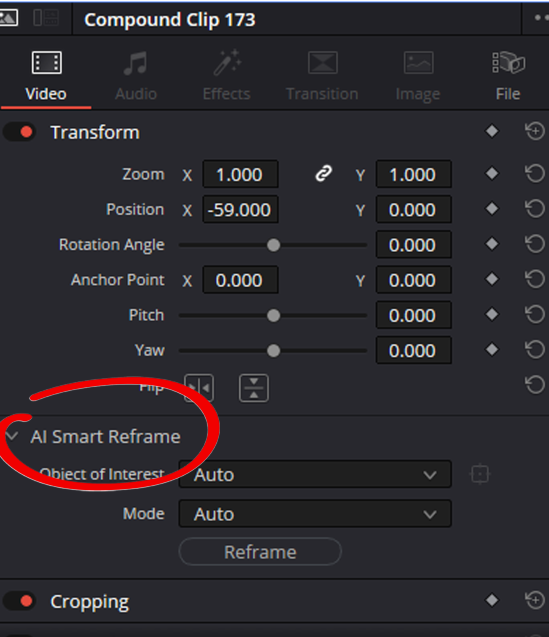This screenshot has height=637, width=549.
Task: Click the Yaw value field
Action: tap(414, 350)
